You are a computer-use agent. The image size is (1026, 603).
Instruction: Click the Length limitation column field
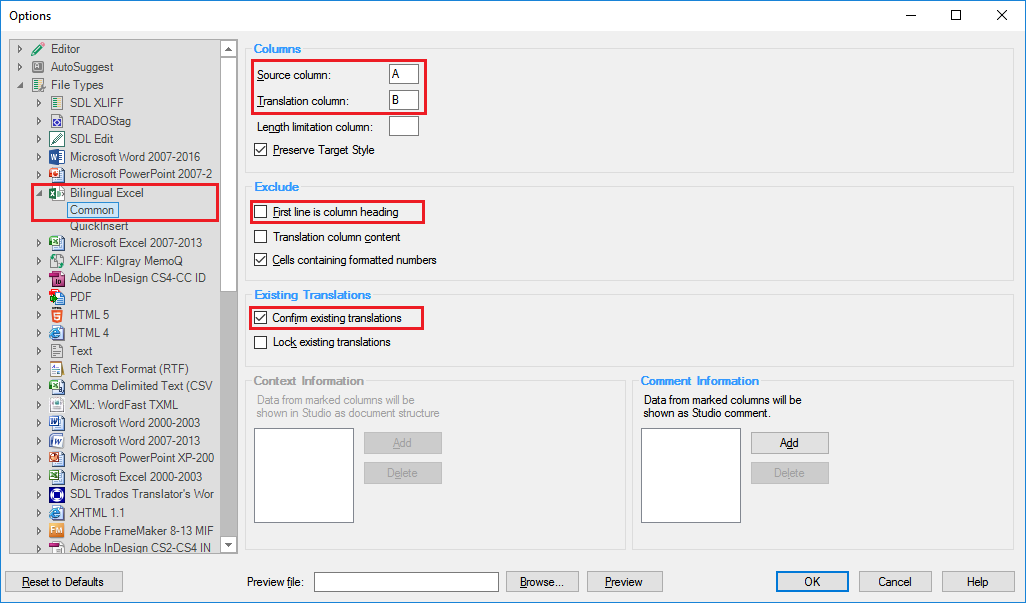[404, 126]
